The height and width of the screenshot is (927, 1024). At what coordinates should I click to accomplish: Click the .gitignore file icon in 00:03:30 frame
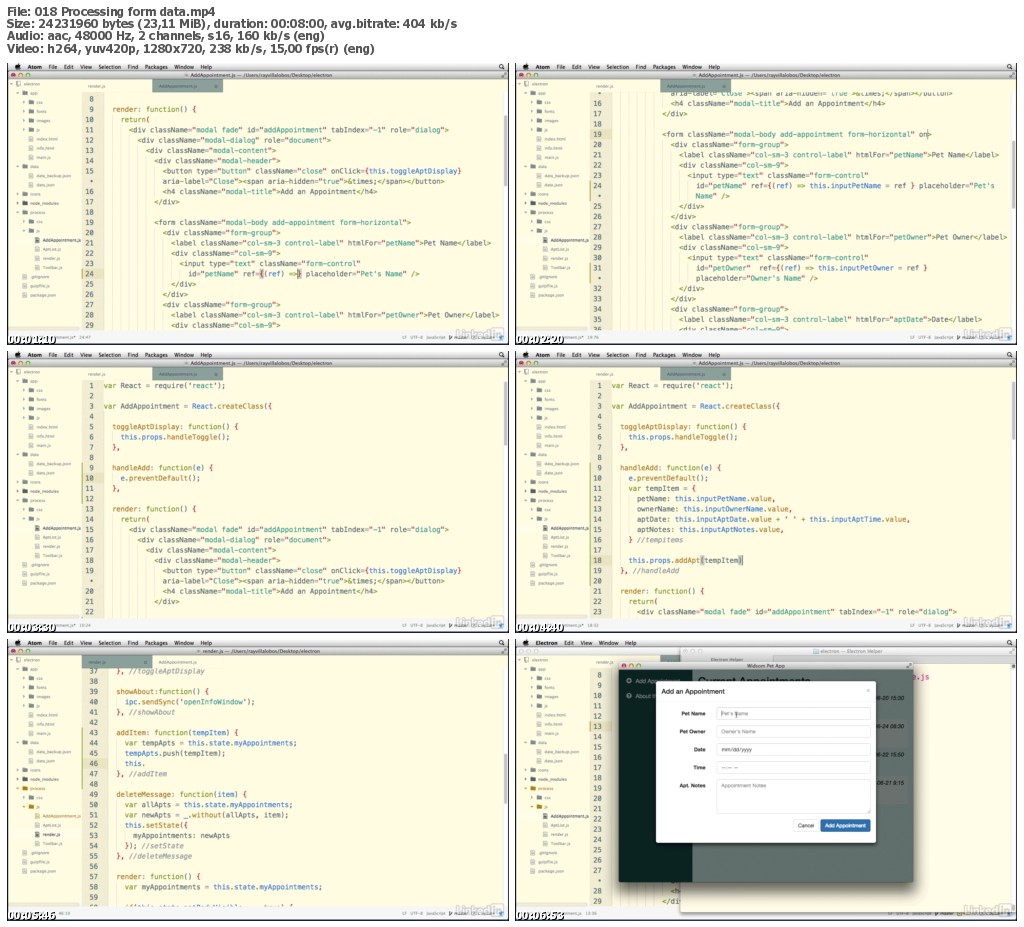tap(25, 564)
